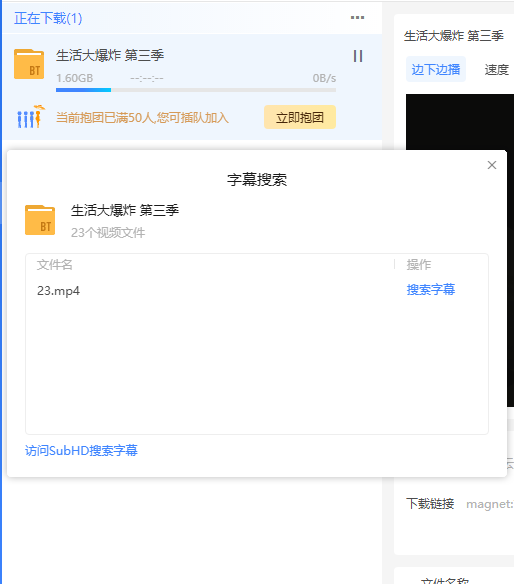Open the more options menu beside 正在下载
The width and height of the screenshot is (514, 584).
[x=357, y=18]
